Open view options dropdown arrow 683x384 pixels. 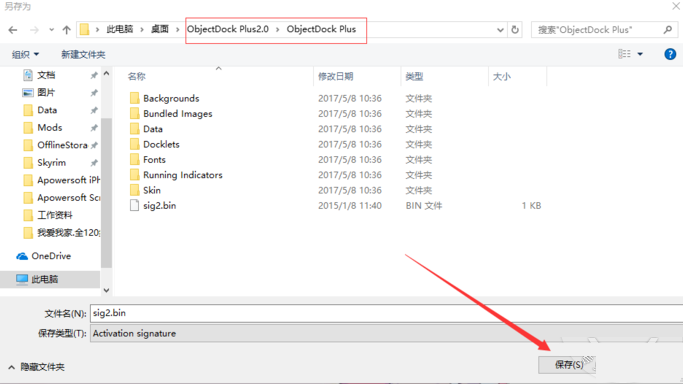(x=640, y=54)
